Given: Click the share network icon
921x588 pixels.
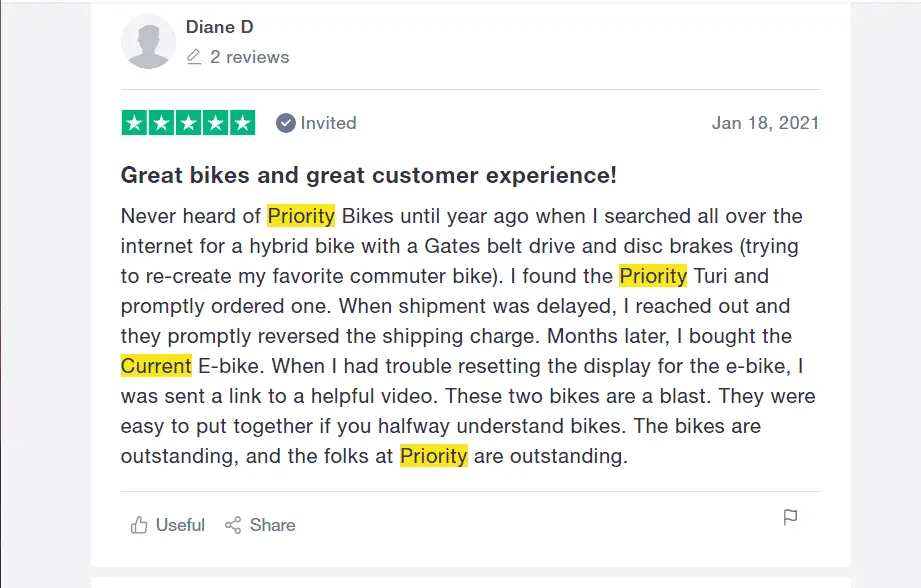Looking at the screenshot, I should [233, 525].
